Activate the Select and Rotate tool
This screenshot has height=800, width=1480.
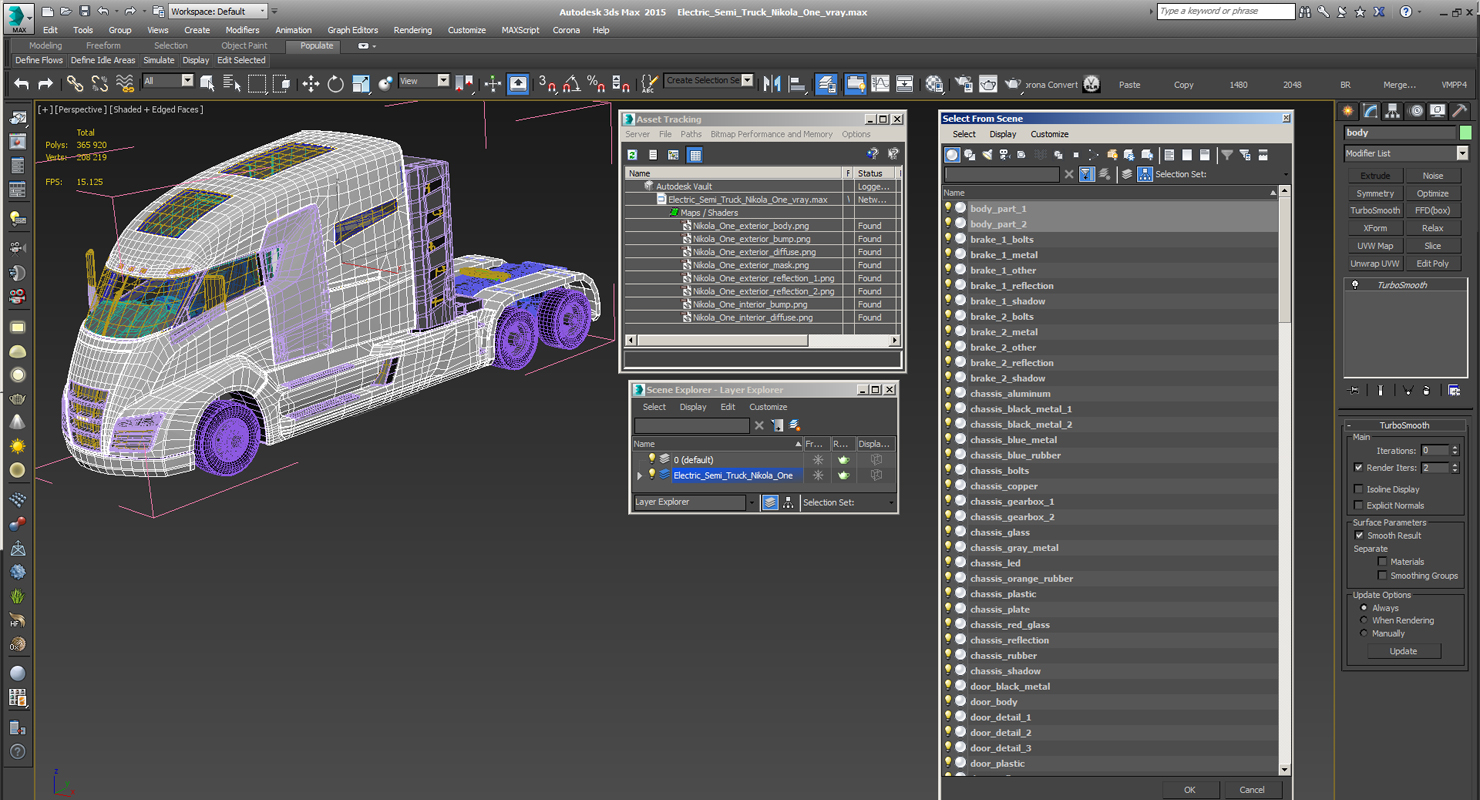[x=336, y=84]
